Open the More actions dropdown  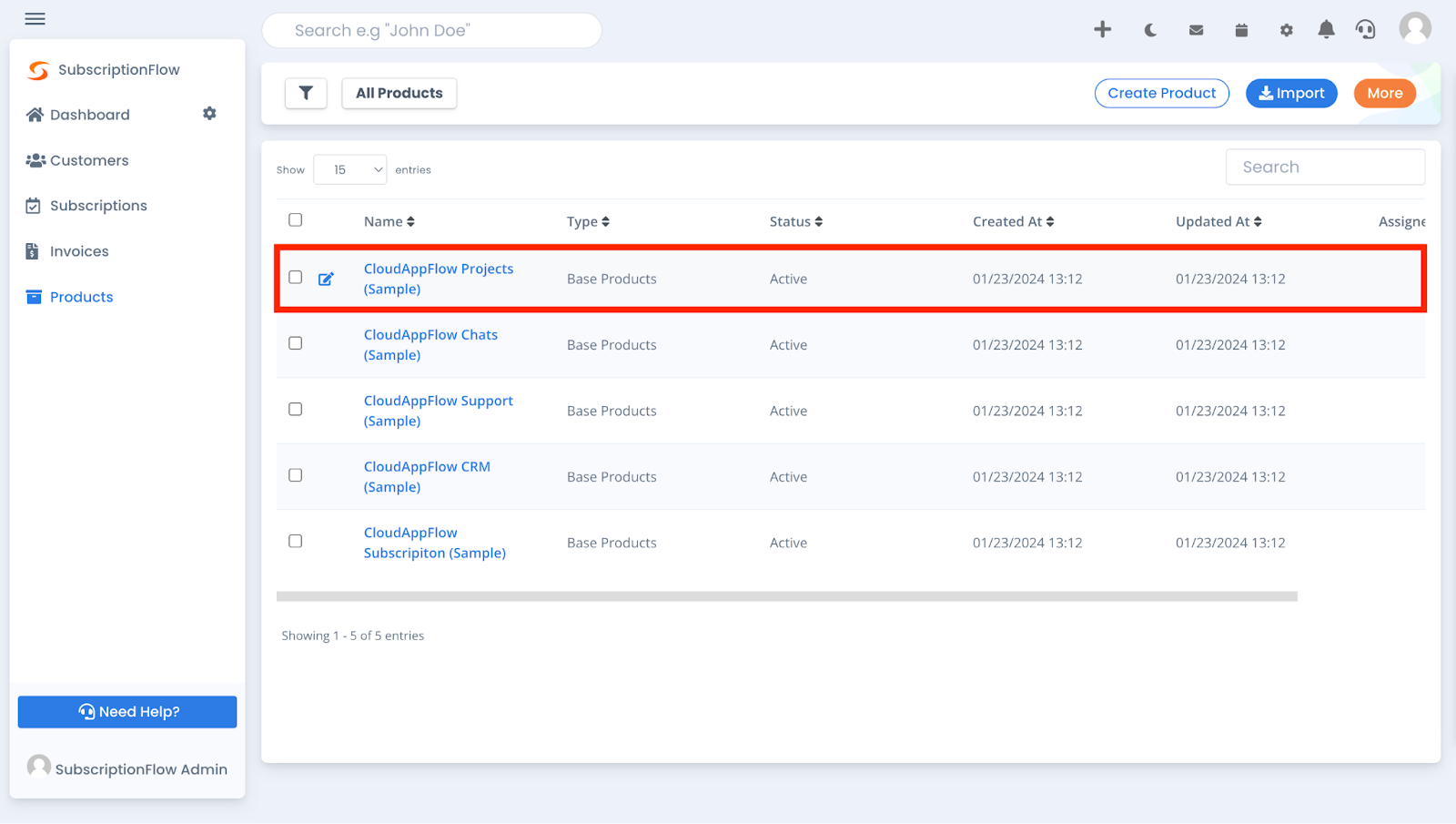tap(1384, 93)
